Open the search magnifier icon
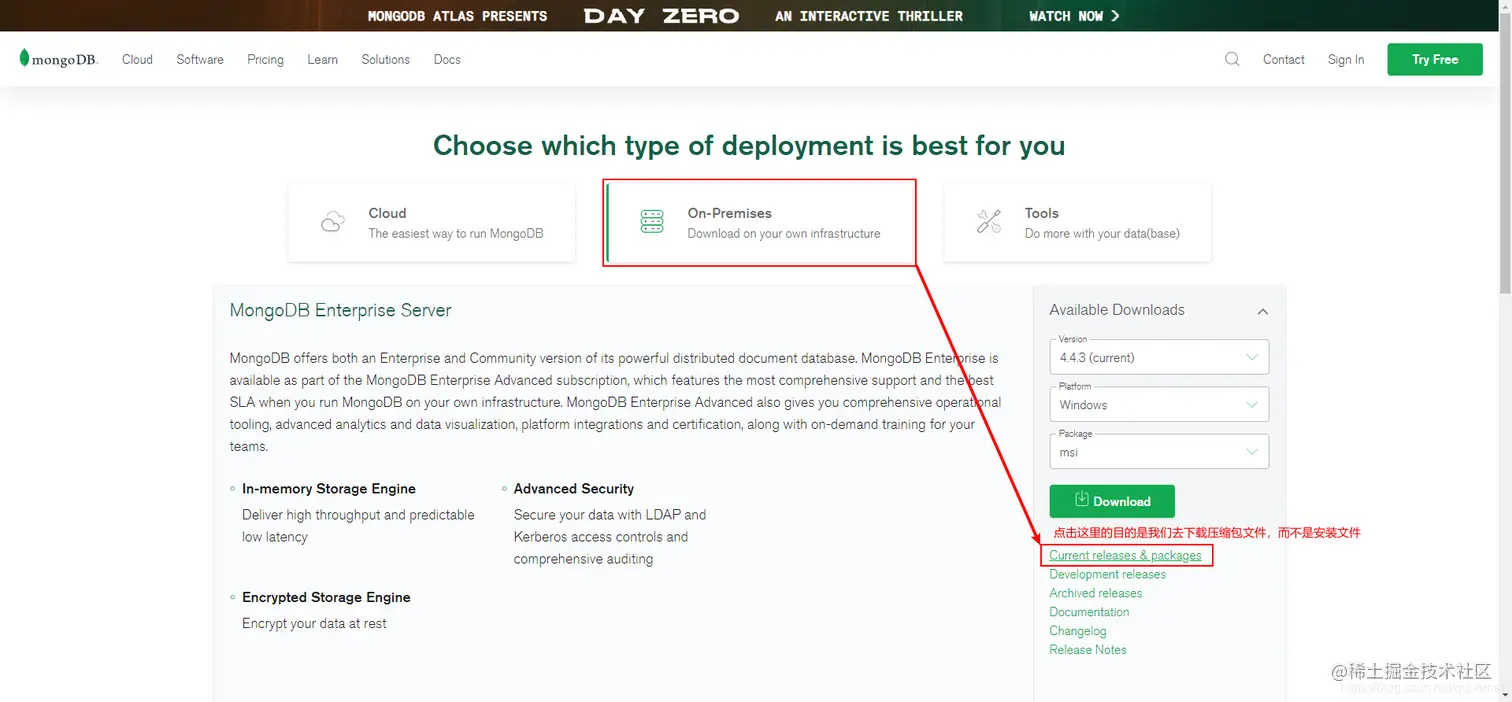Viewport: 1512px width, 702px height. 1232,59
